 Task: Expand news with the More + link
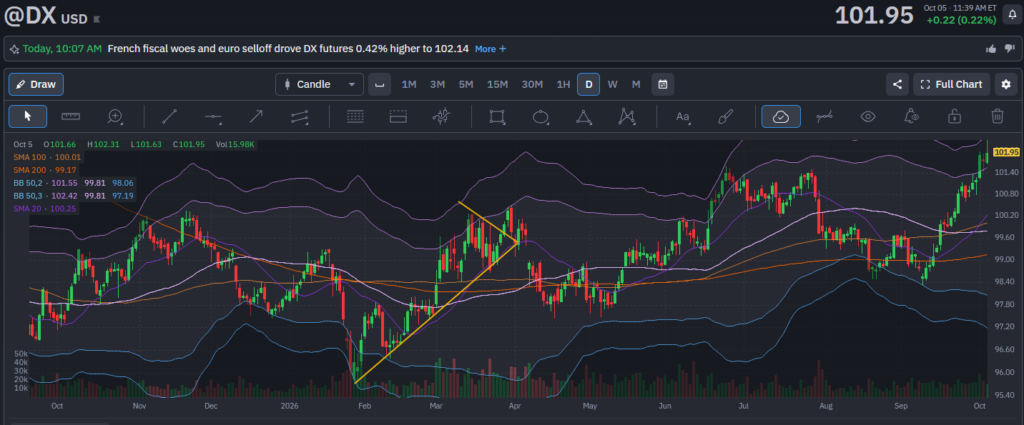pyautogui.click(x=490, y=49)
